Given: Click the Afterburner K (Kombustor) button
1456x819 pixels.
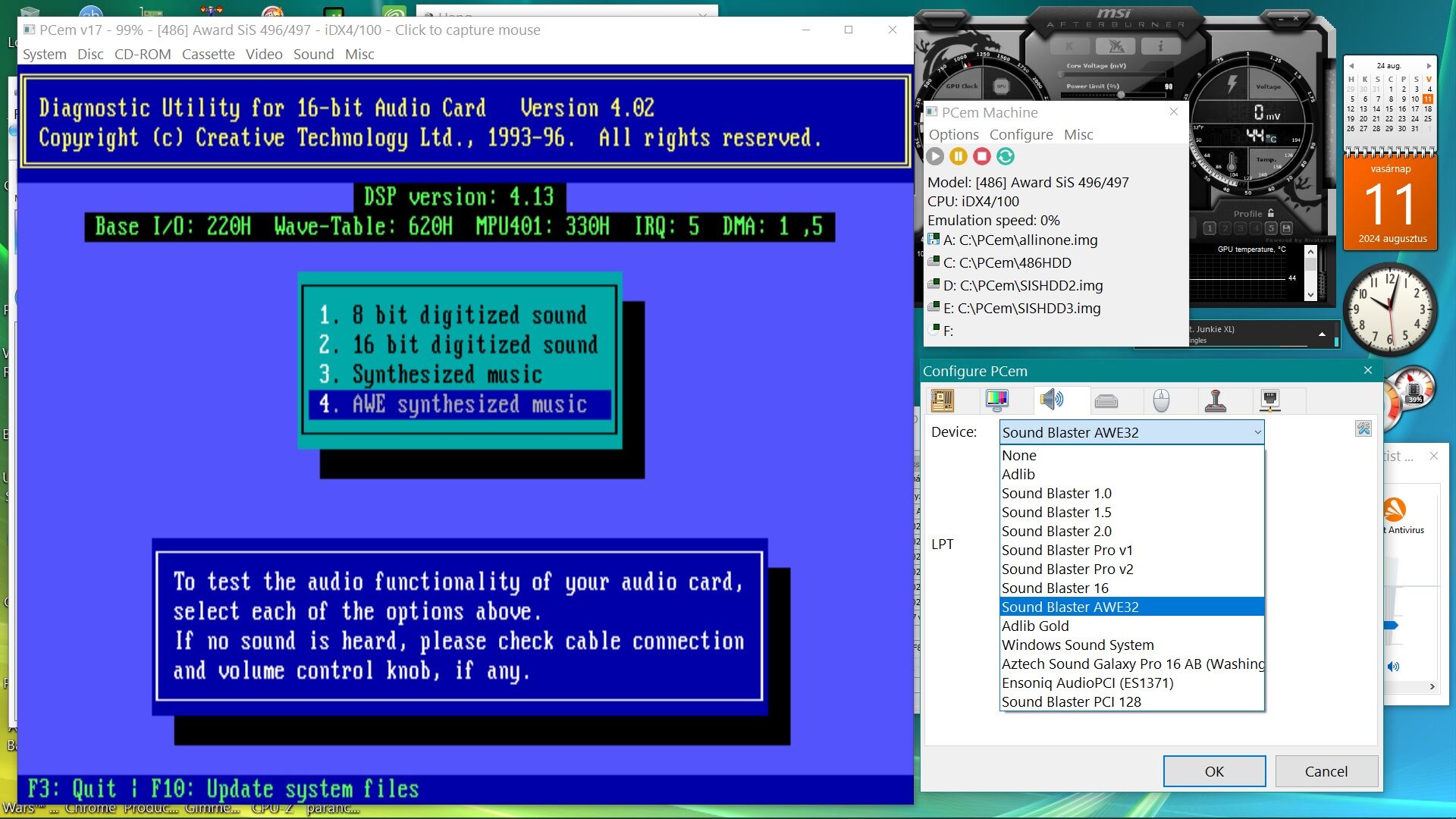Looking at the screenshot, I should click(x=1070, y=46).
